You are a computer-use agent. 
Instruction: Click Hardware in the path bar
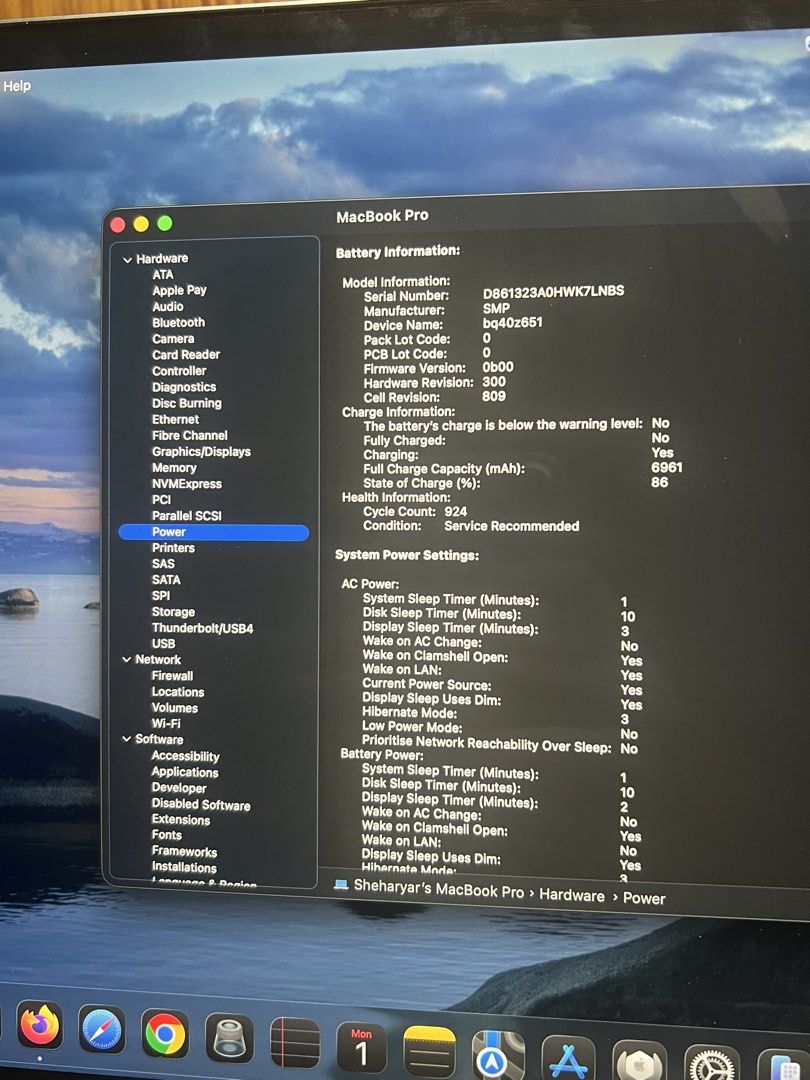[572, 895]
